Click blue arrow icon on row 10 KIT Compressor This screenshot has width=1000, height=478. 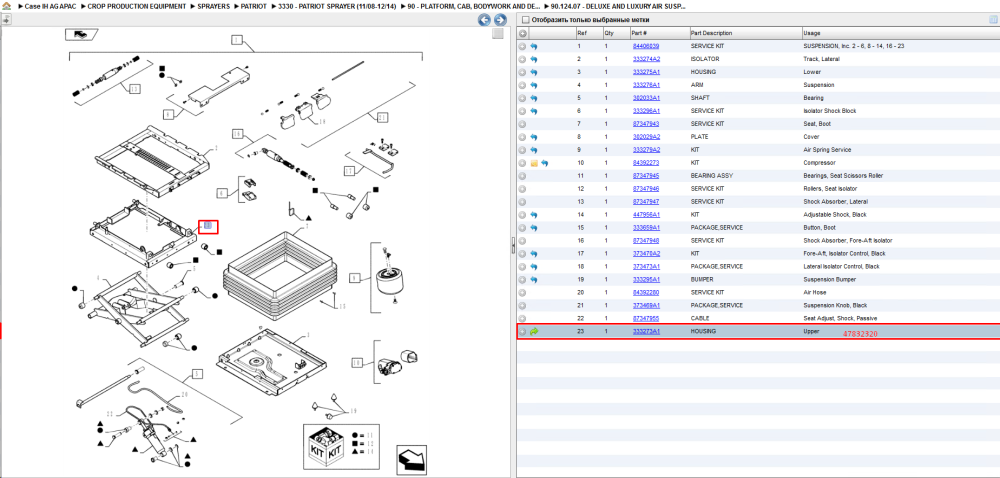point(545,163)
